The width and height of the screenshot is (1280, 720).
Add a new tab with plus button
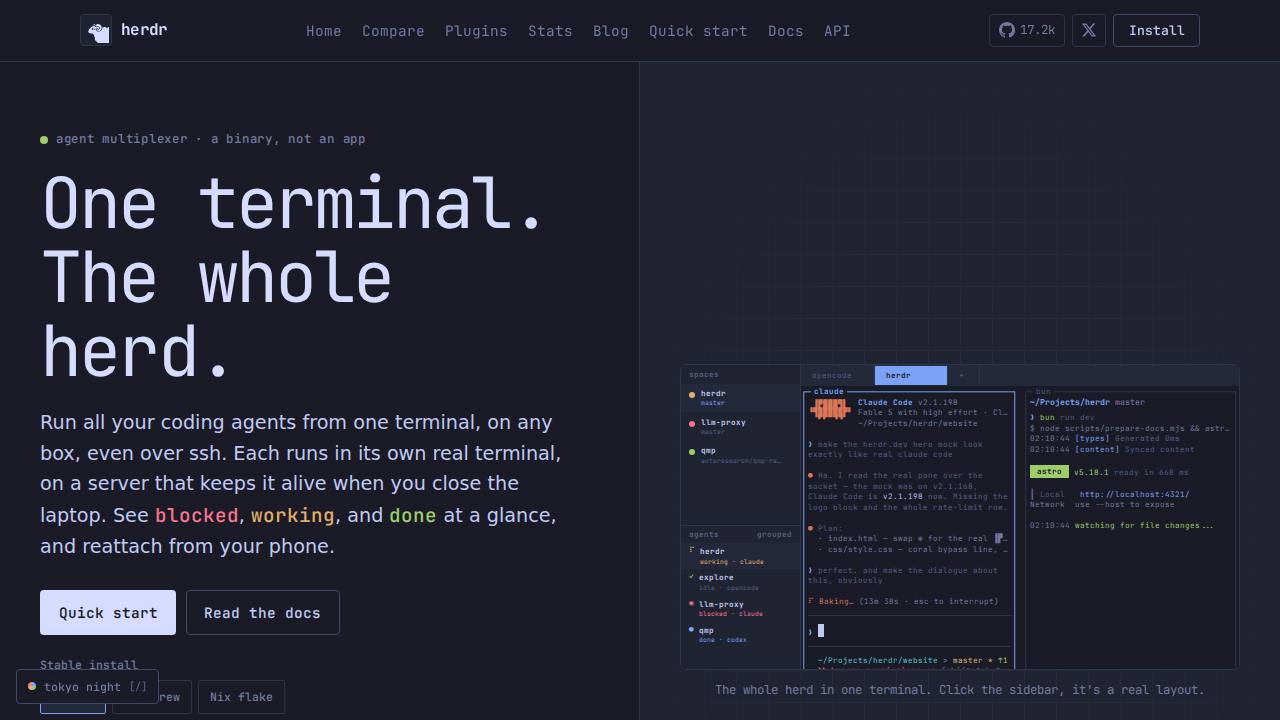962,375
